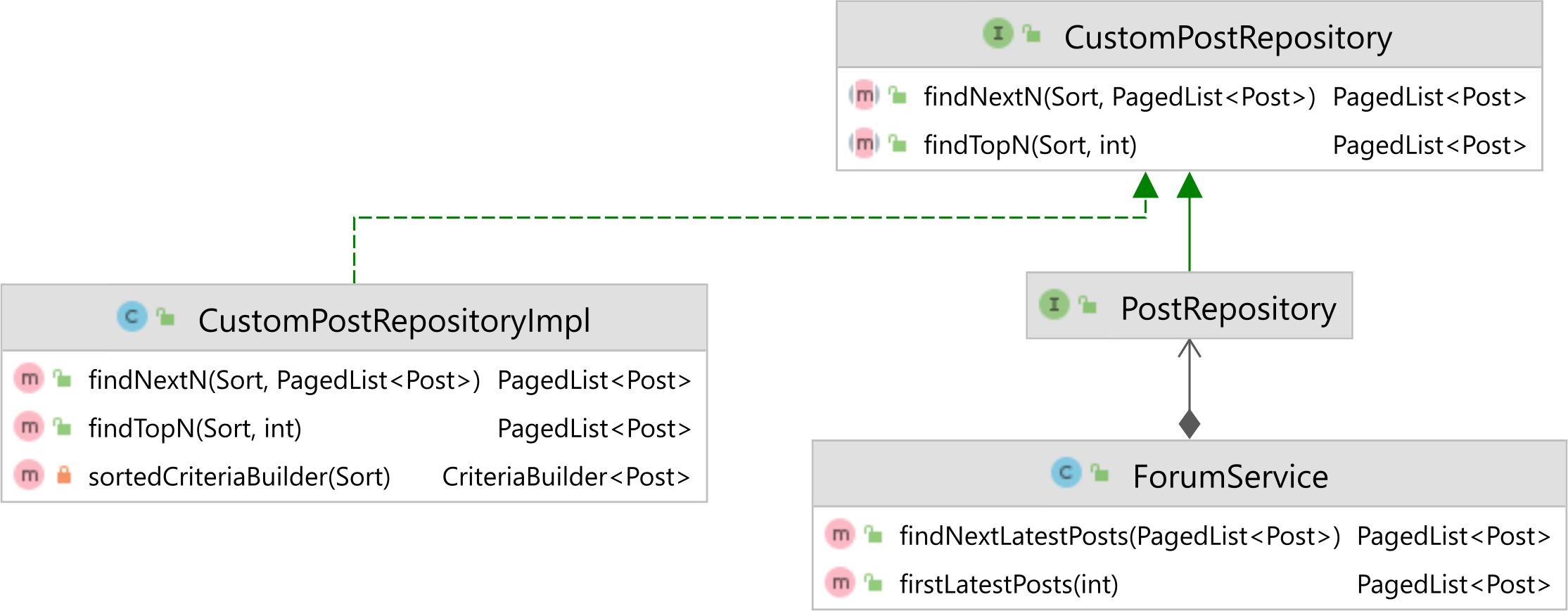Click the public visibility icon for findTopN in CustomPostRepositoryImpl
Viewport: 1568px width, 611px height.
click(63, 427)
